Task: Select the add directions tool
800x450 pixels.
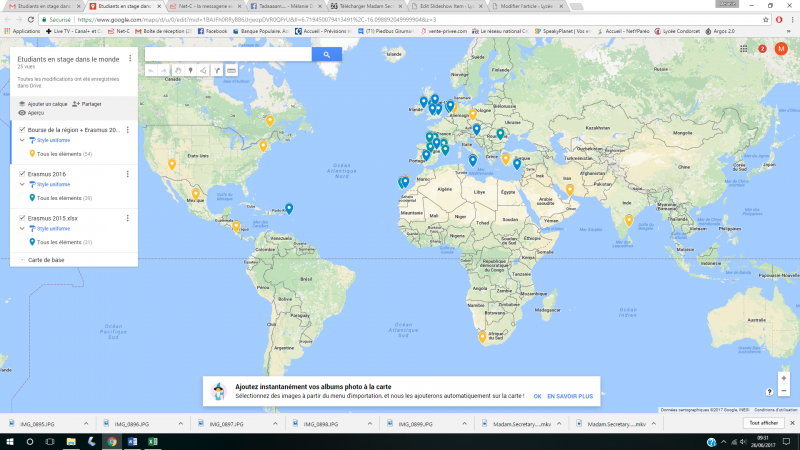Action: pos(217,71)
